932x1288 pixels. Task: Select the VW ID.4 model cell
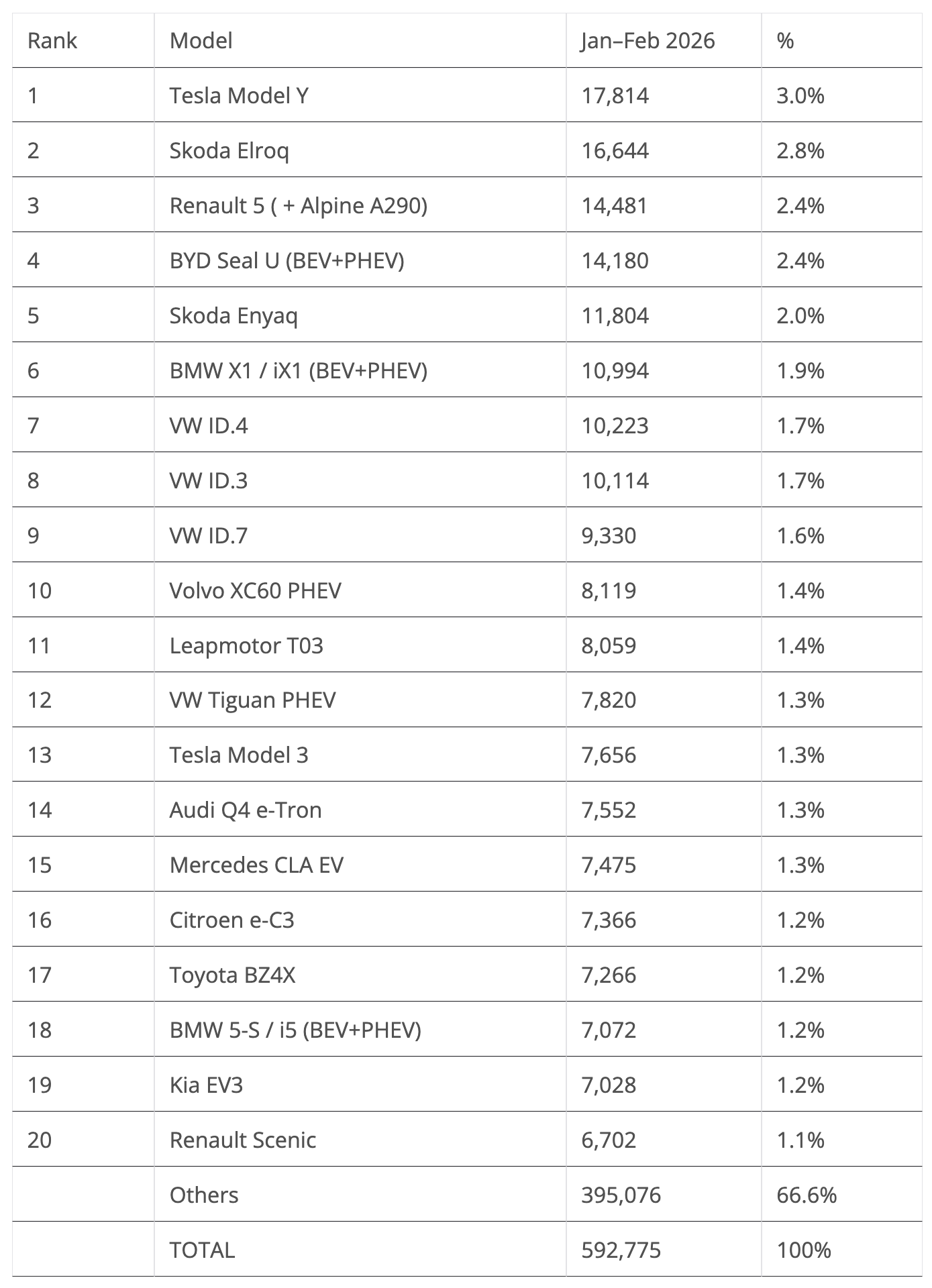tap(209, 425)
